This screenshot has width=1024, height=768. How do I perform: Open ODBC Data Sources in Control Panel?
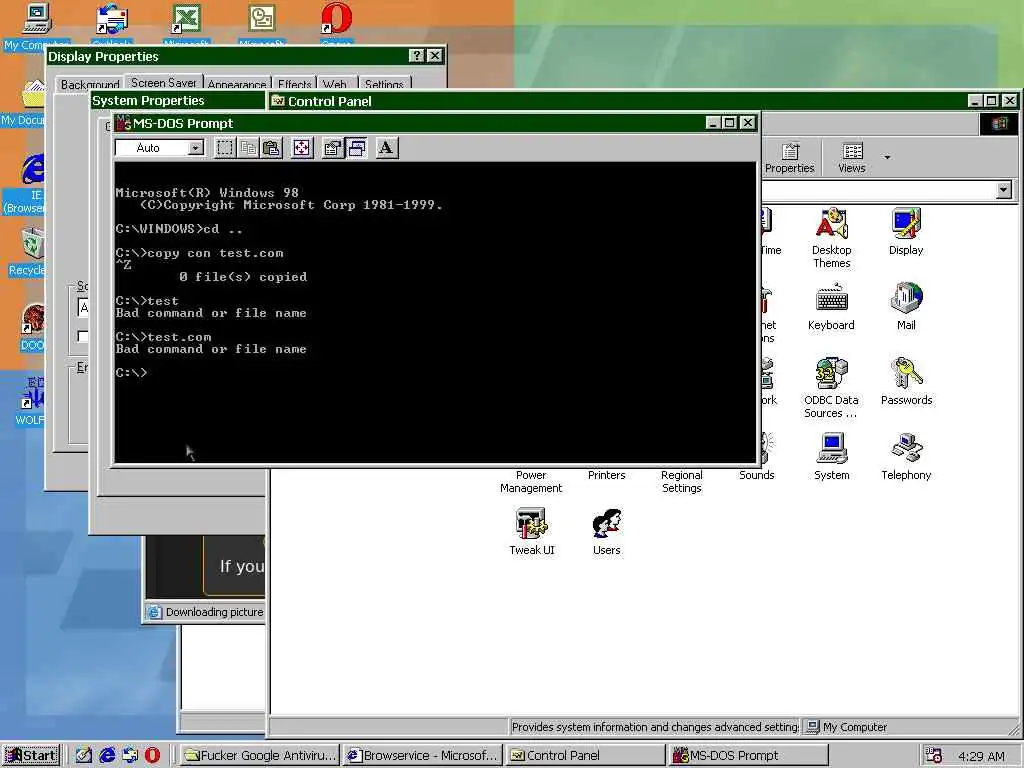(x=831, y=388)
